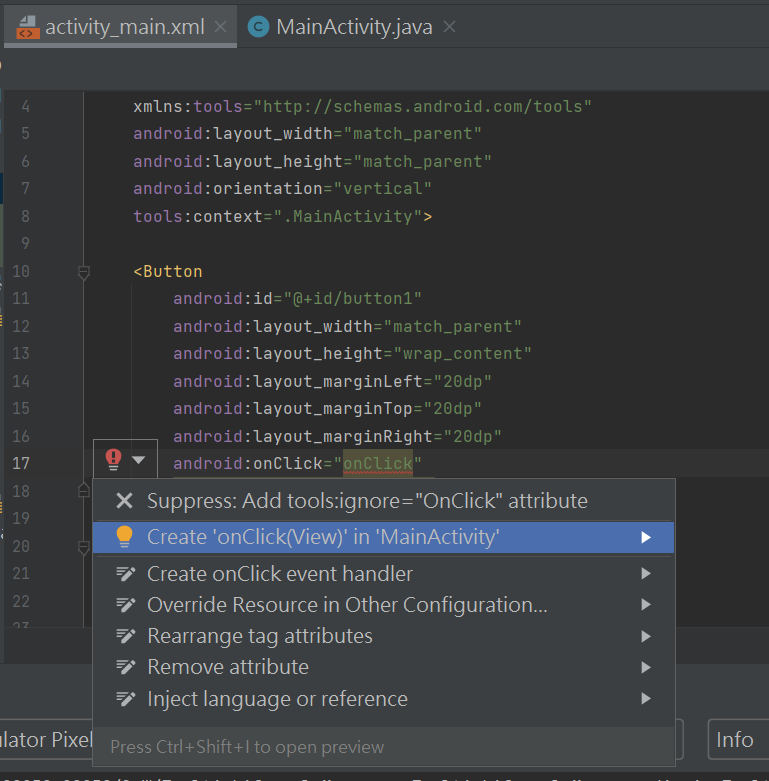Click the pencil icon beside Rearrange tag attributes
Viewport: 769px width, 781px height.
pos(126,637)
